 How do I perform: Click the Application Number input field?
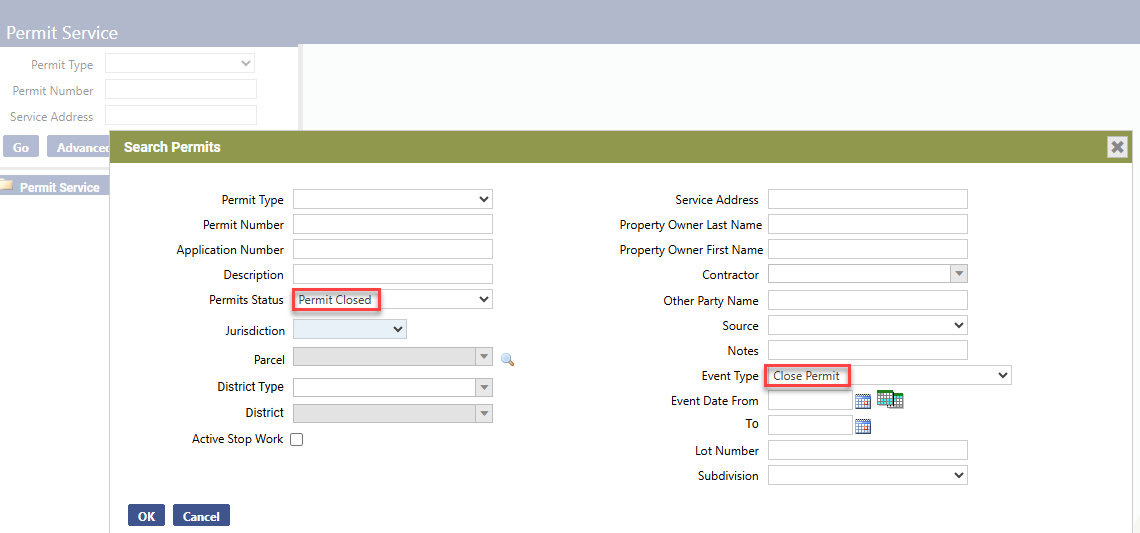[392, 249]
